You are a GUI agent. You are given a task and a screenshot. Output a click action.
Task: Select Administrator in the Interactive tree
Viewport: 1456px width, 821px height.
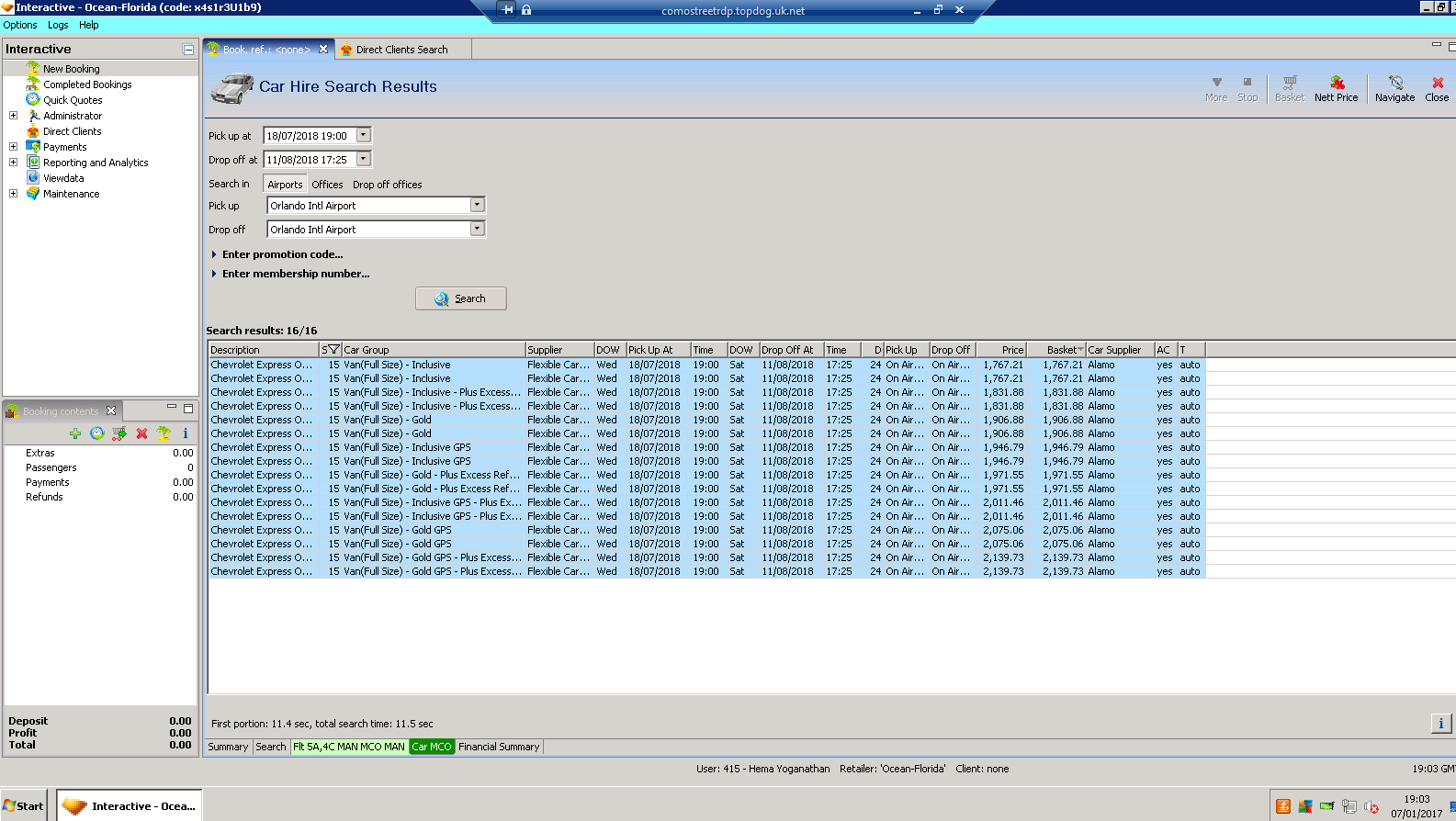73,116
